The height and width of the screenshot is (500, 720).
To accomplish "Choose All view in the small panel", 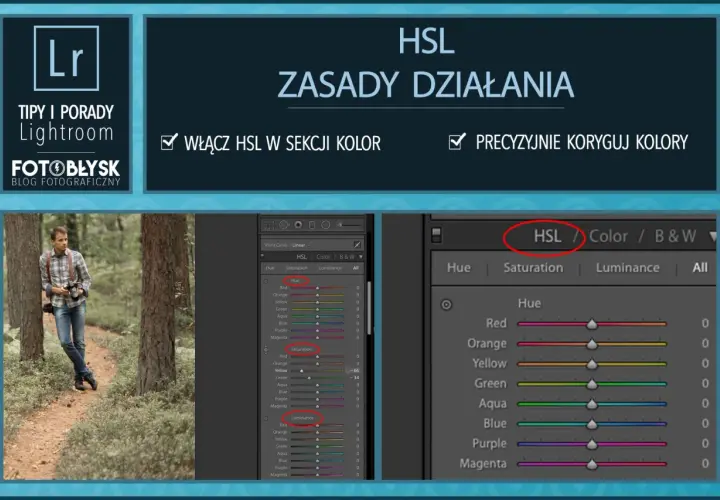I will tap(356, 268).
